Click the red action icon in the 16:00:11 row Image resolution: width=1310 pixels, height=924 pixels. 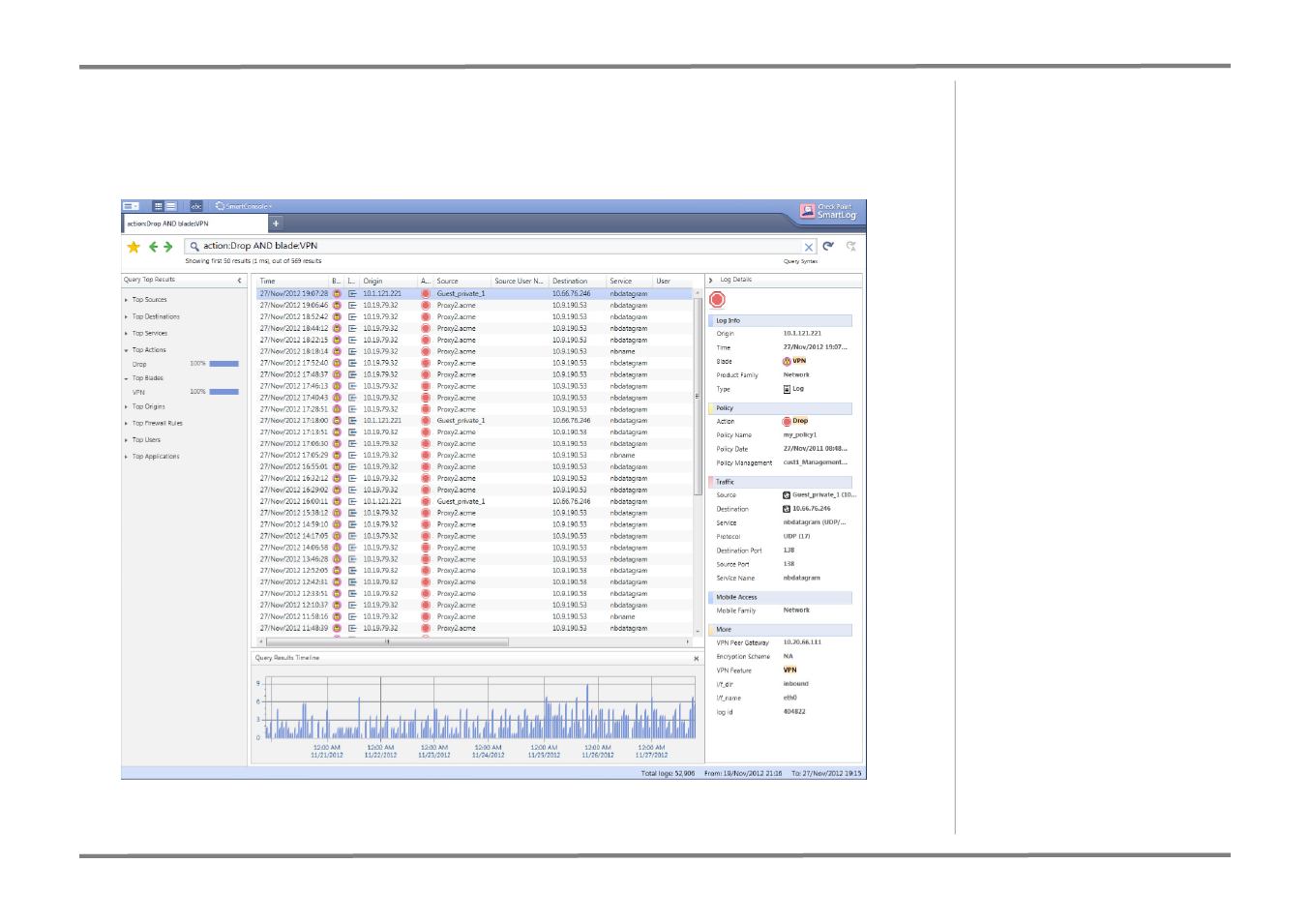tap(426, 501)
